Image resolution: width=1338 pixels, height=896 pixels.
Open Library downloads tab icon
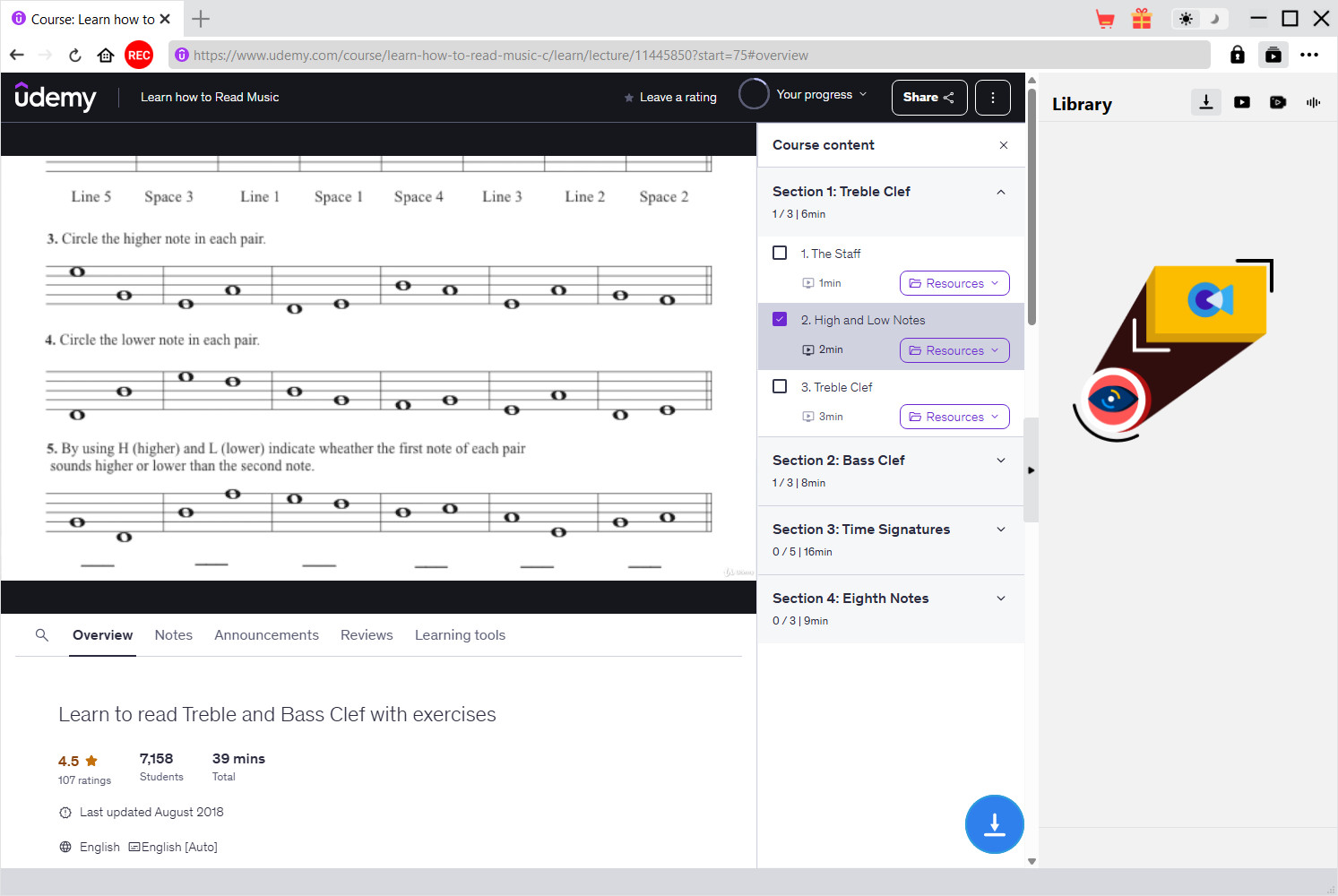click(1206, 102)
